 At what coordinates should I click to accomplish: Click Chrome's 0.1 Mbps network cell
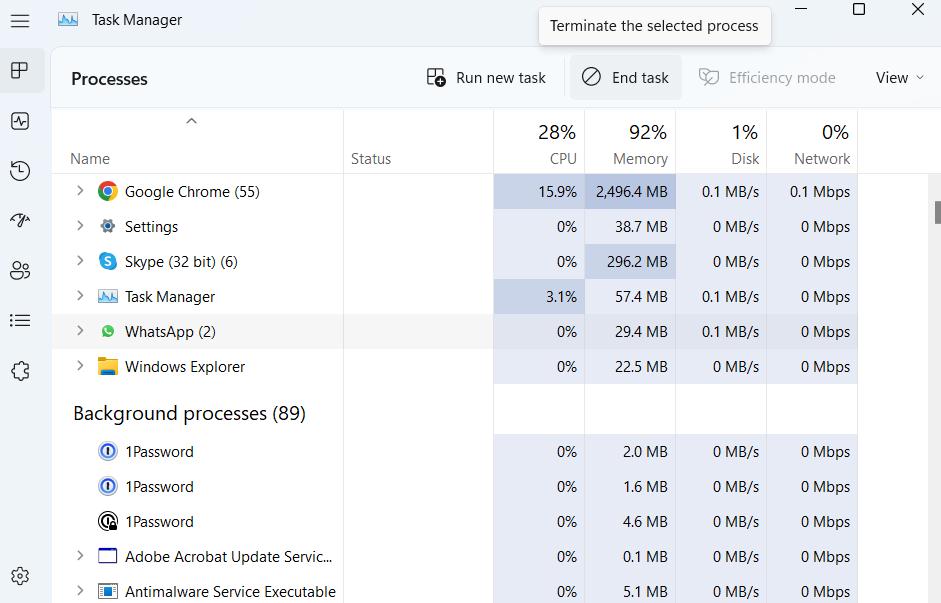(812, 191)
